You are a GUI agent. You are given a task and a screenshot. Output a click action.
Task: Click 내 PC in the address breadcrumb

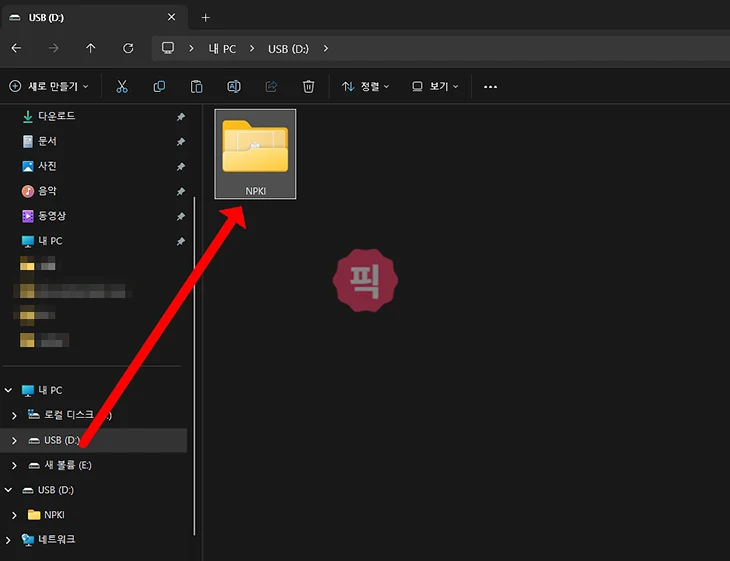click(221, 48)
